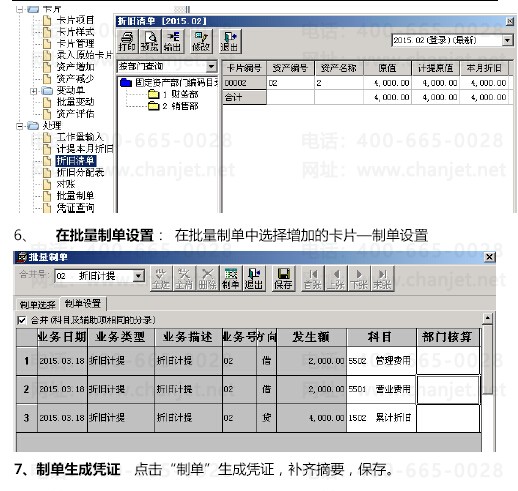Click the 打印 print icon in 折旧清单 toolbar
The width and height of the screenshot is (518, 491).
point(127,41)
